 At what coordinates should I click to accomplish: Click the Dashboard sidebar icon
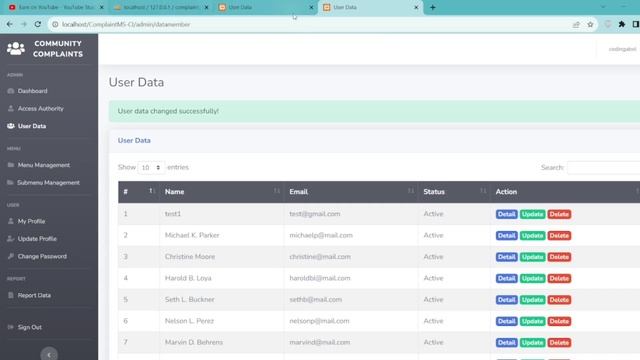[11, 91]
